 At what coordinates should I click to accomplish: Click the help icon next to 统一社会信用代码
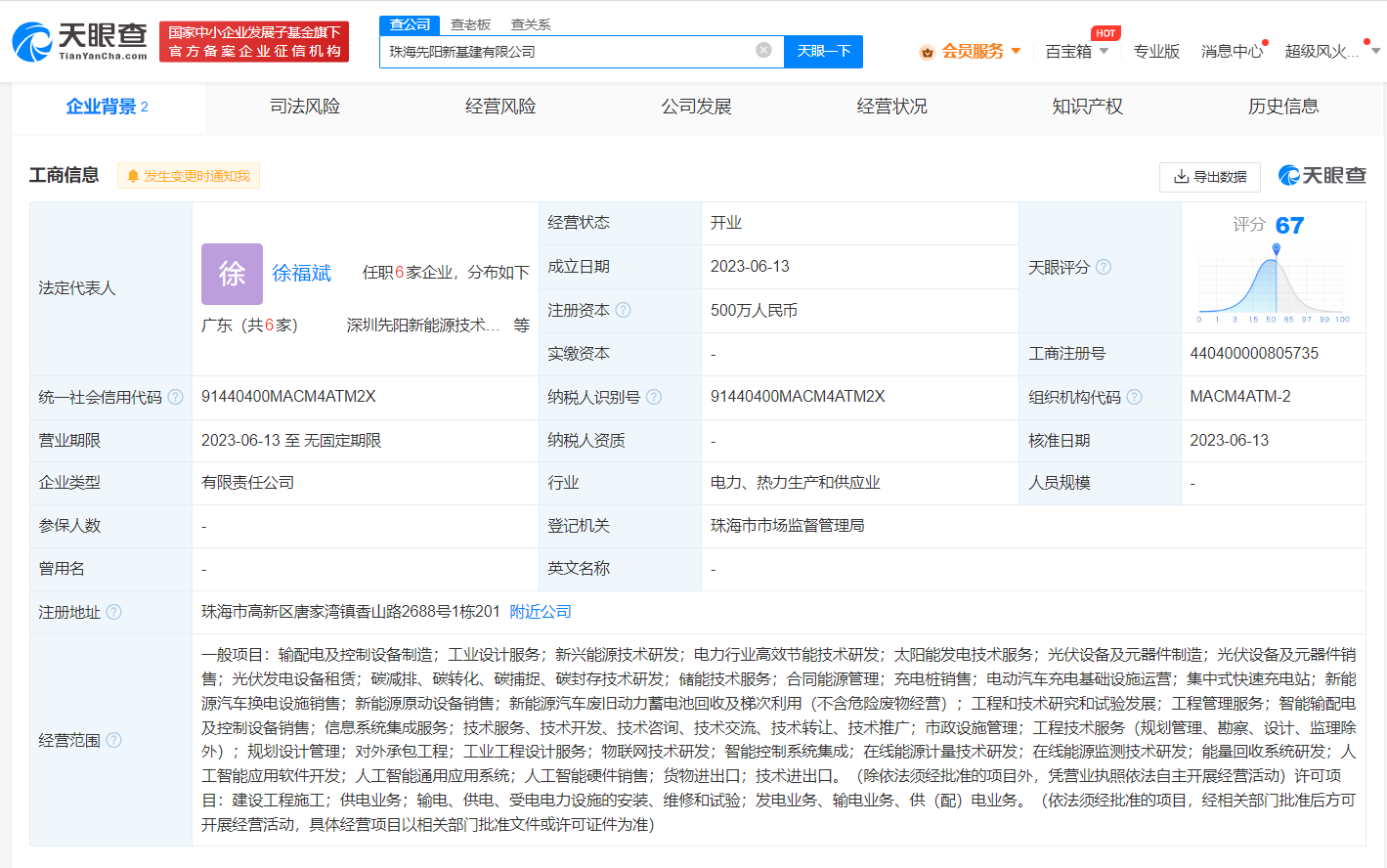(175, 397)
